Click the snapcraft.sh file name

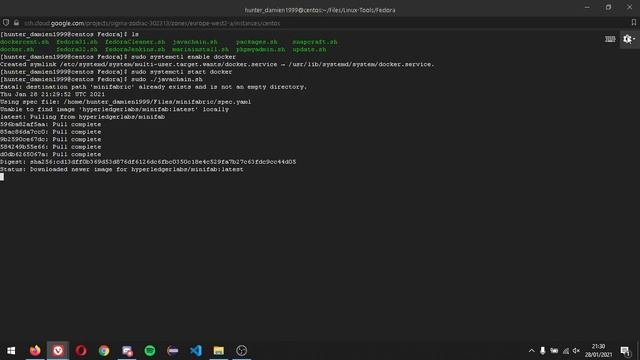tap(315, 42)
